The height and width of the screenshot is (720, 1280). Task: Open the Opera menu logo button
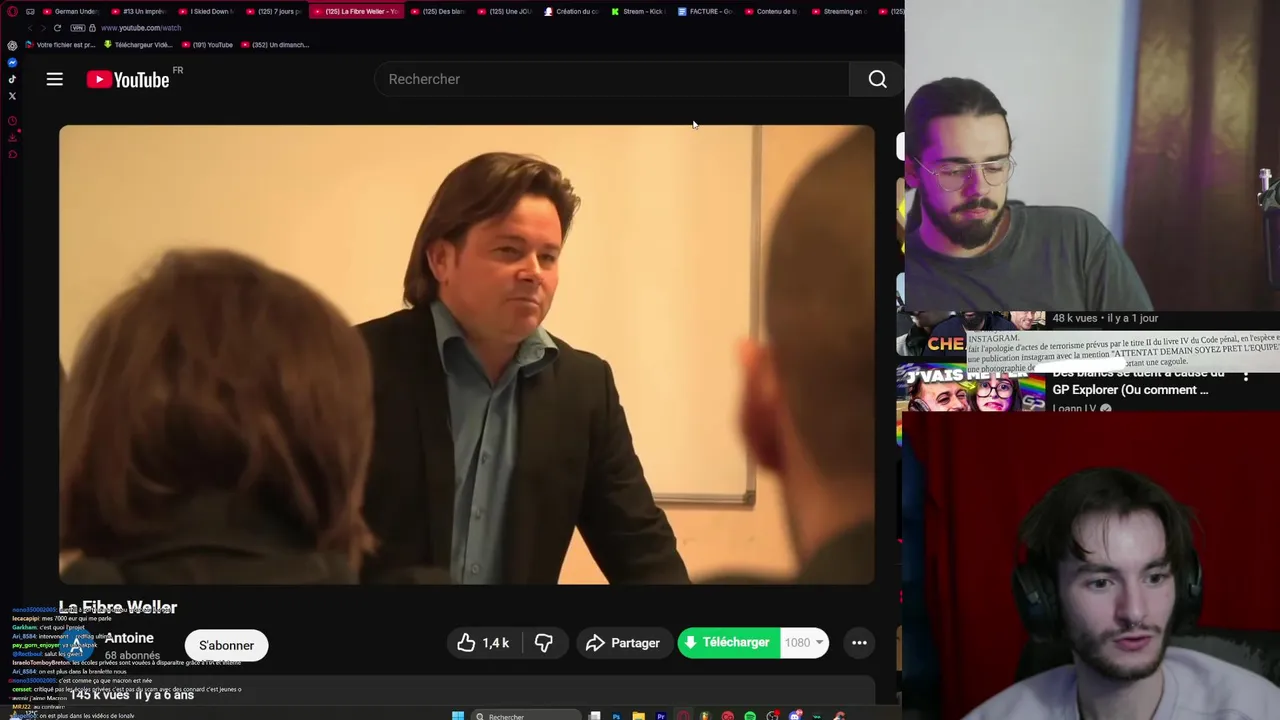(x=12, y=11)
